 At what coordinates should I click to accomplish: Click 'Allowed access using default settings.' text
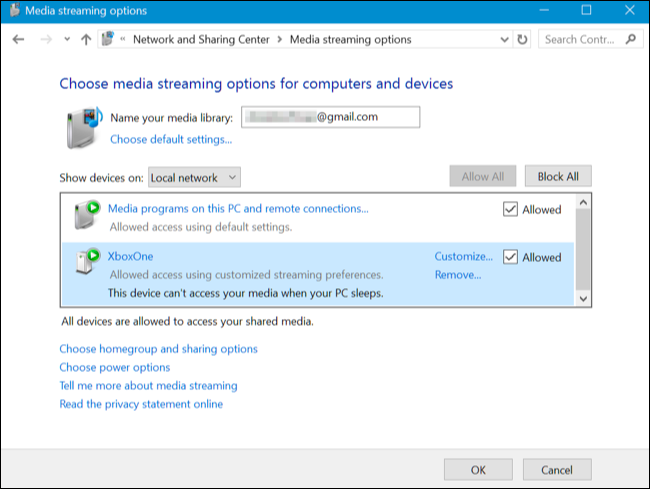(201, 227)
